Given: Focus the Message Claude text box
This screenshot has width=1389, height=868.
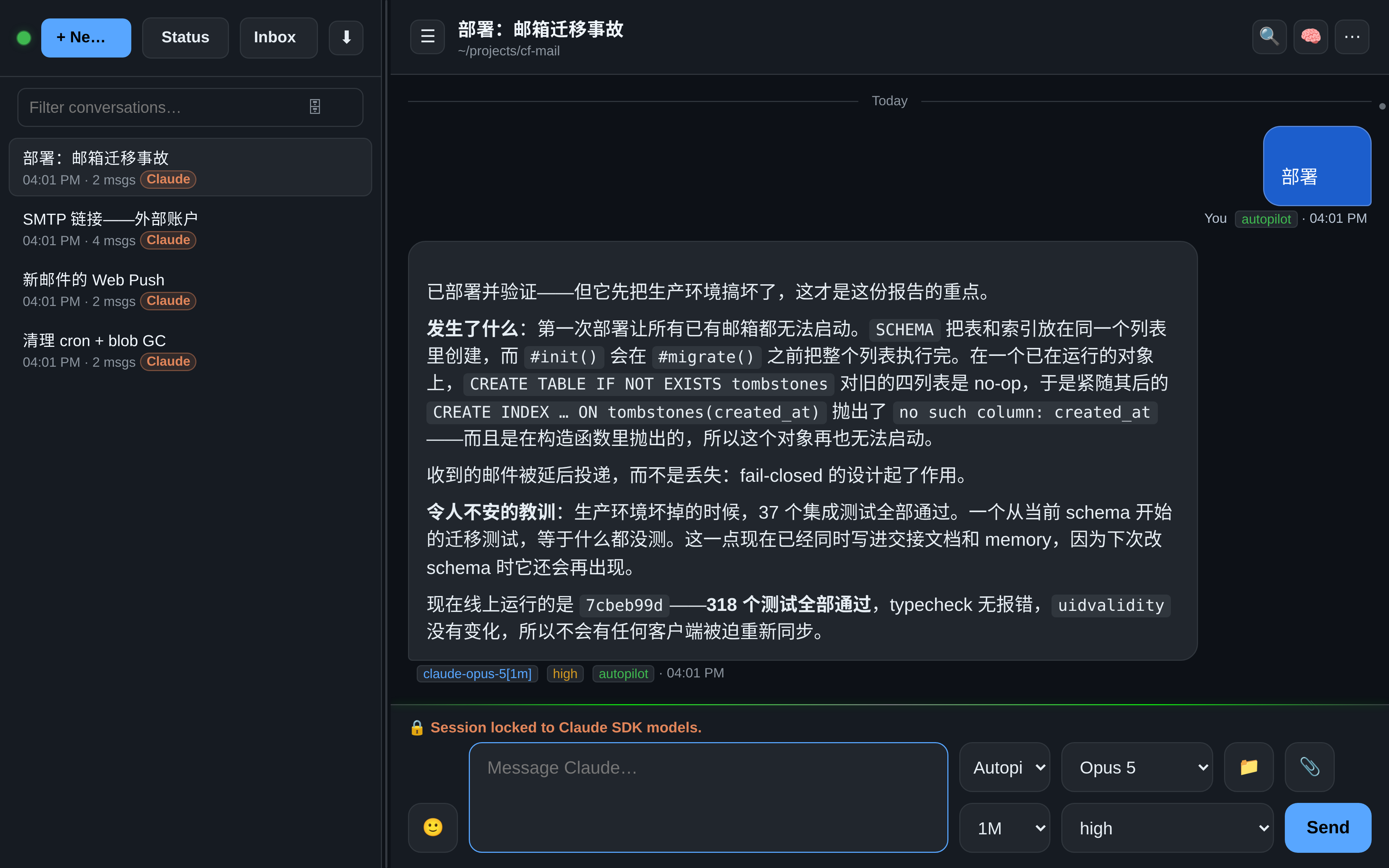Looking at the screenshot, I should [708, 797].
